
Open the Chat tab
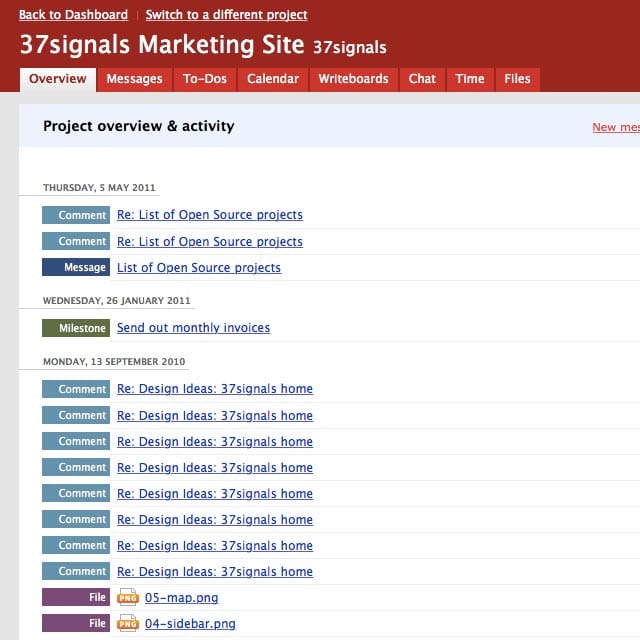[422, 79]
